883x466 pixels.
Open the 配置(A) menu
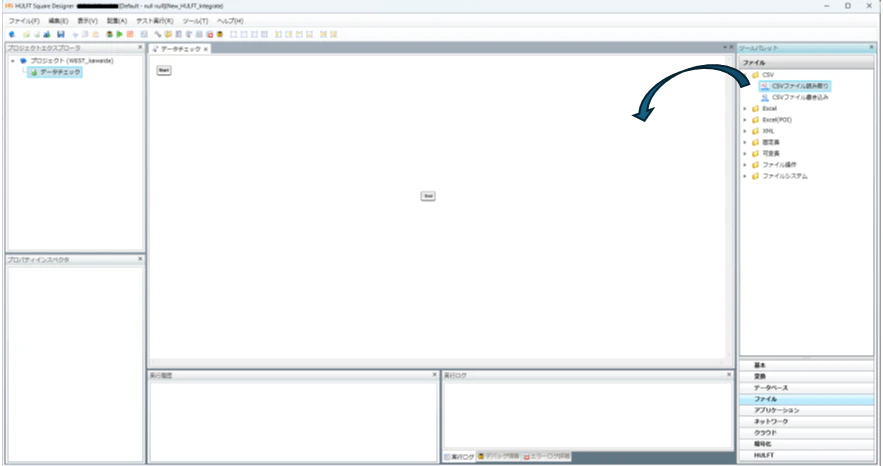pos(117,21)
